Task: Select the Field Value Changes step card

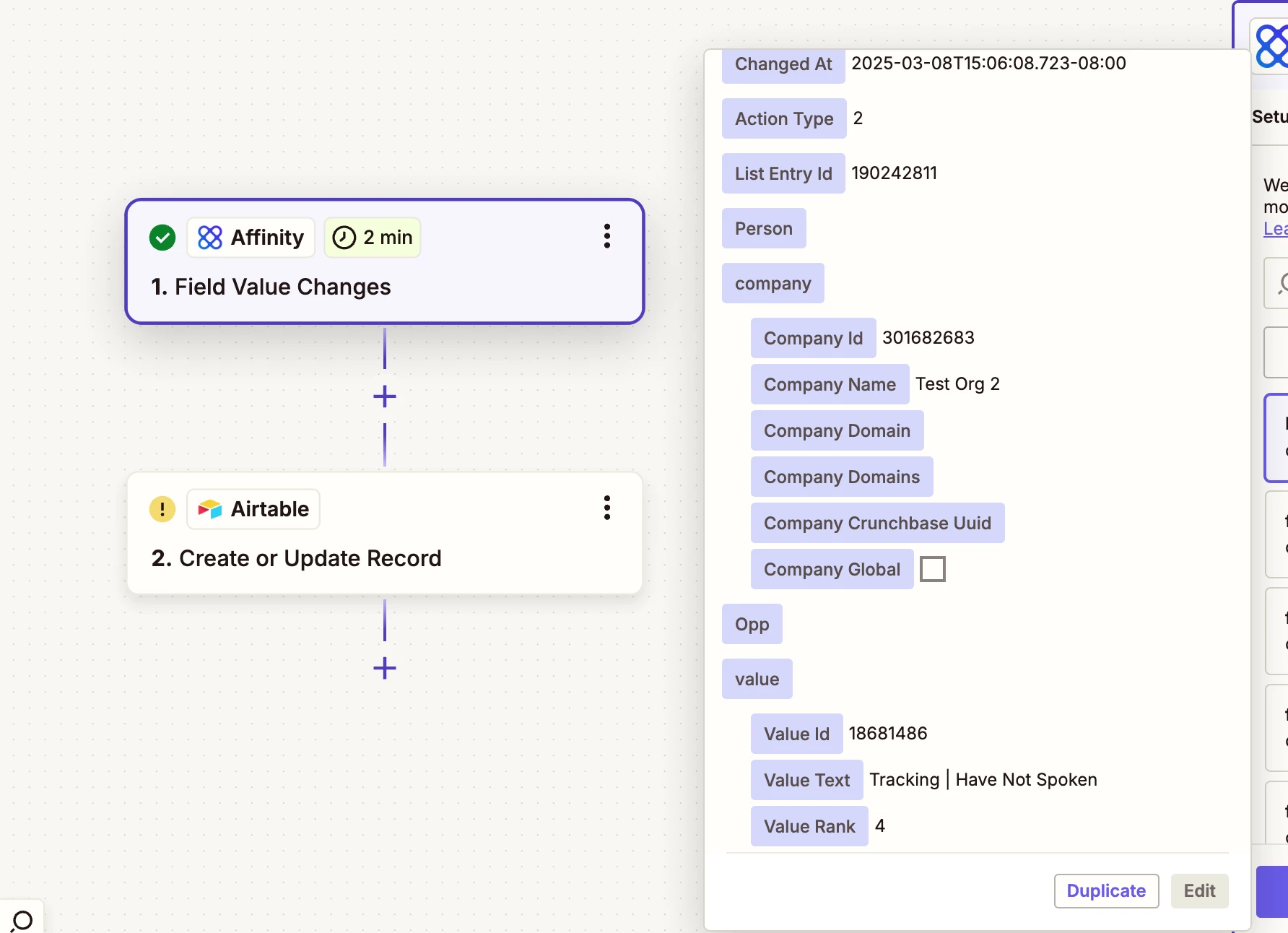Action: (x=385, y=261)
